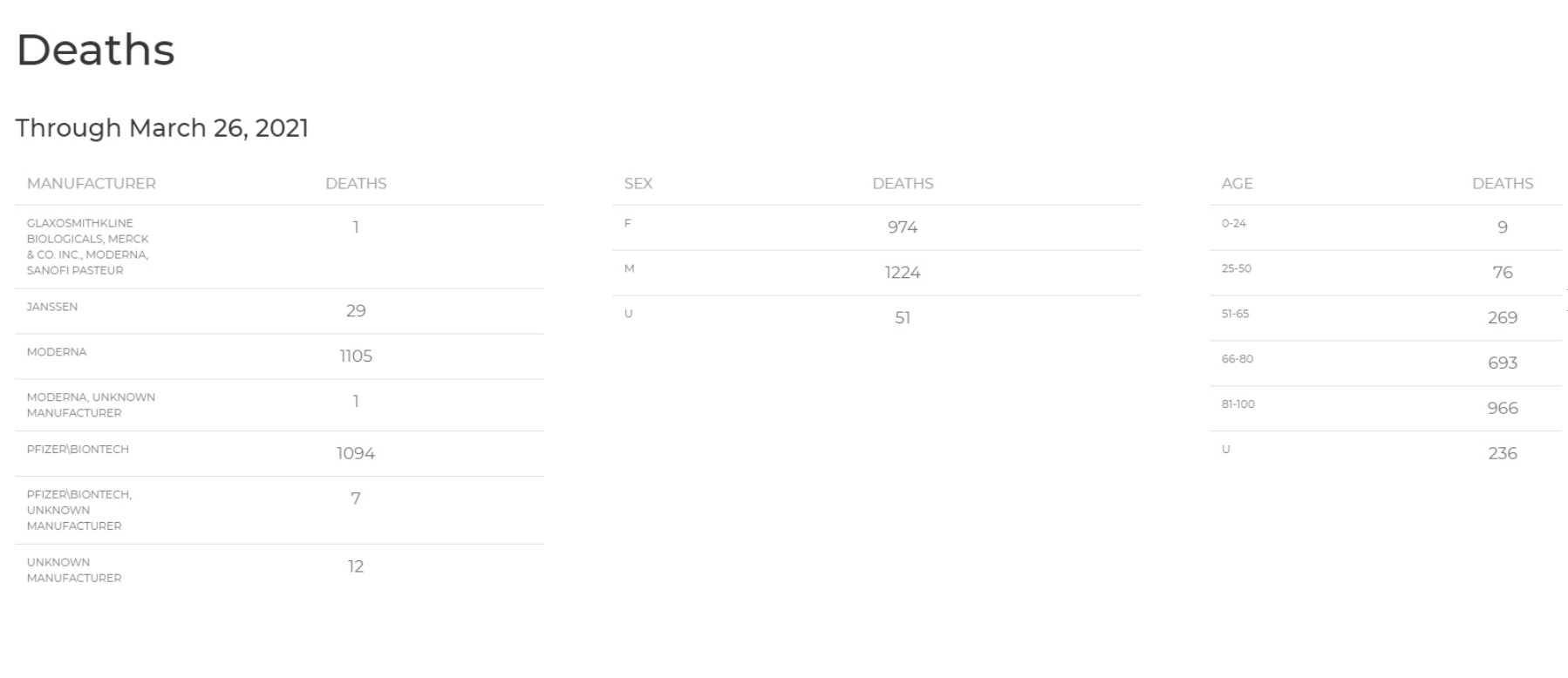Screen dimensions: 1568x678
Task: Select the 0-24 age group label
Action: click(1234, 223)
